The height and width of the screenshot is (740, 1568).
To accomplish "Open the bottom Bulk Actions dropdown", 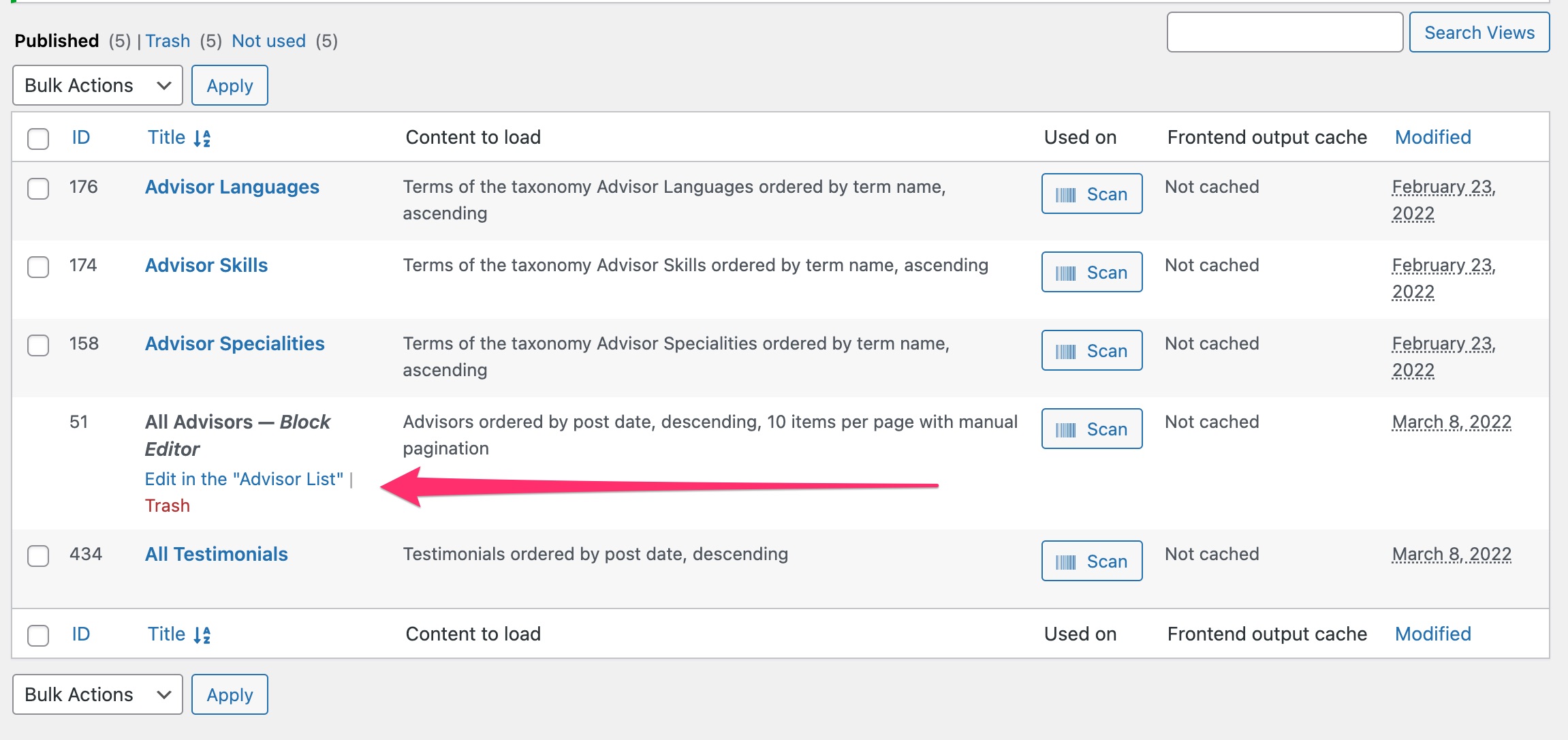I will click(97, 694).
